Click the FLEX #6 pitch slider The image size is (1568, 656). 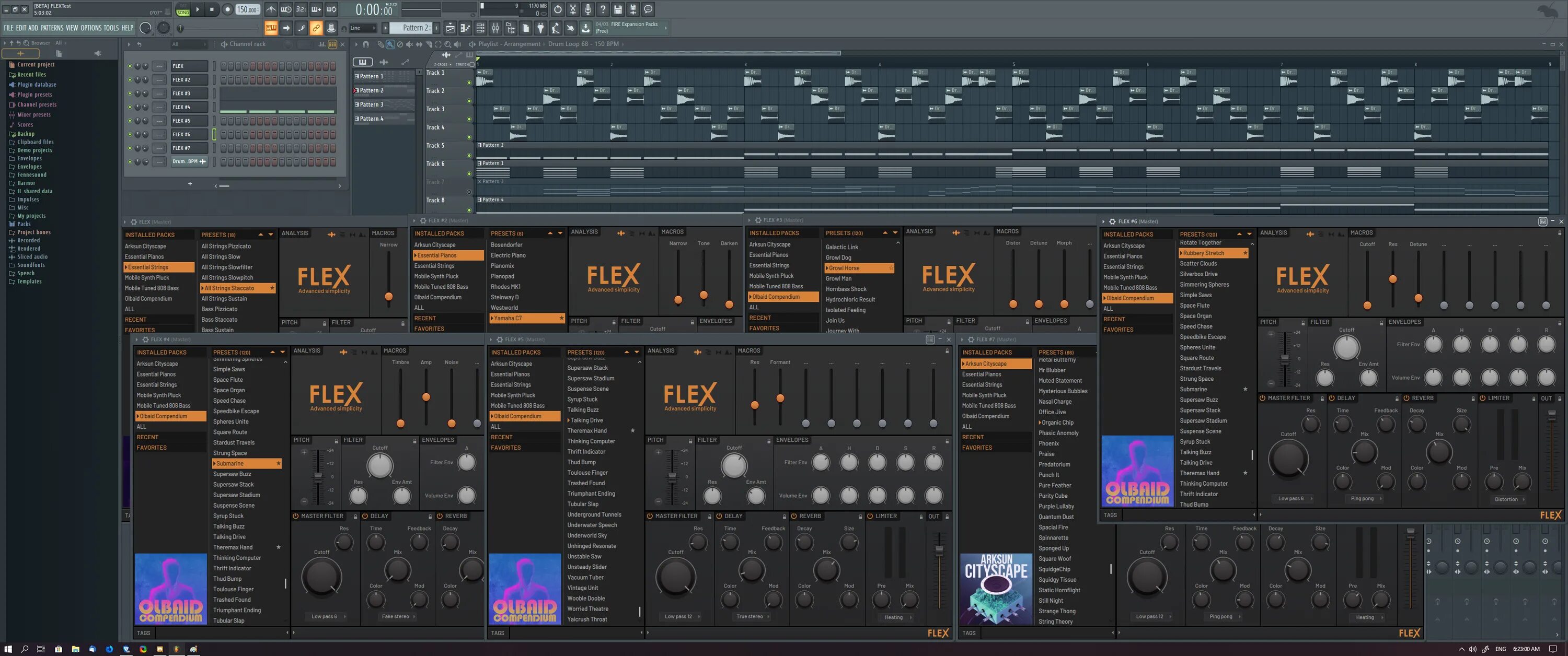click(x=1285, y=359)
